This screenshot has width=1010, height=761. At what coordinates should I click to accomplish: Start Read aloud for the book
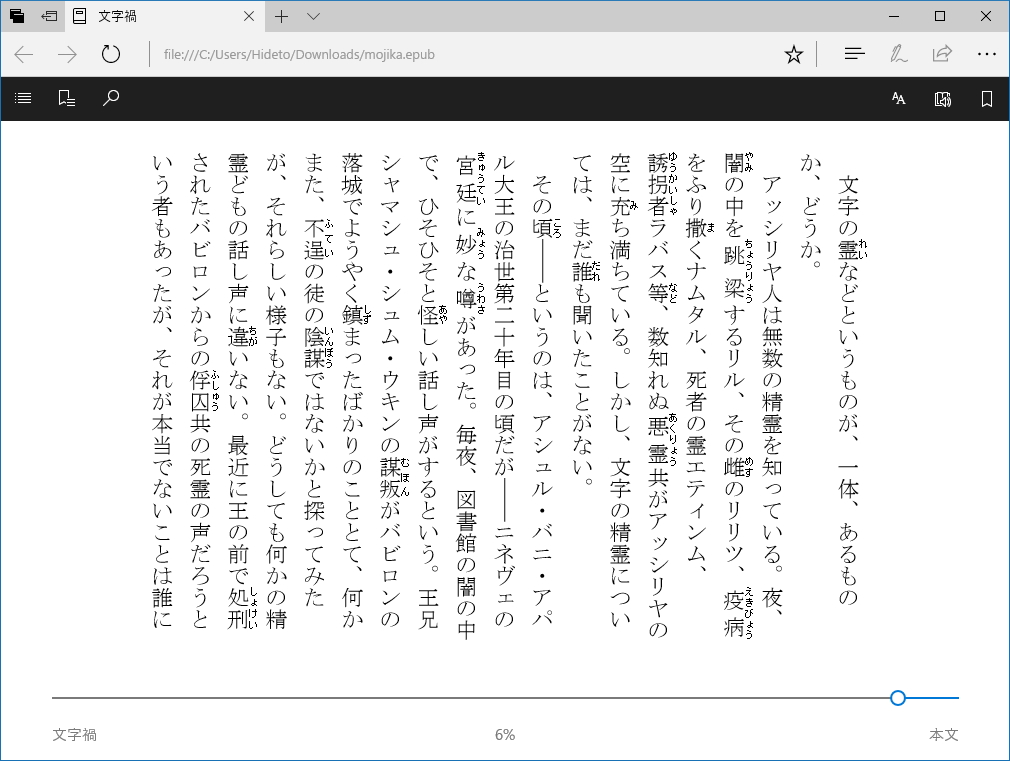coord(941,98)
